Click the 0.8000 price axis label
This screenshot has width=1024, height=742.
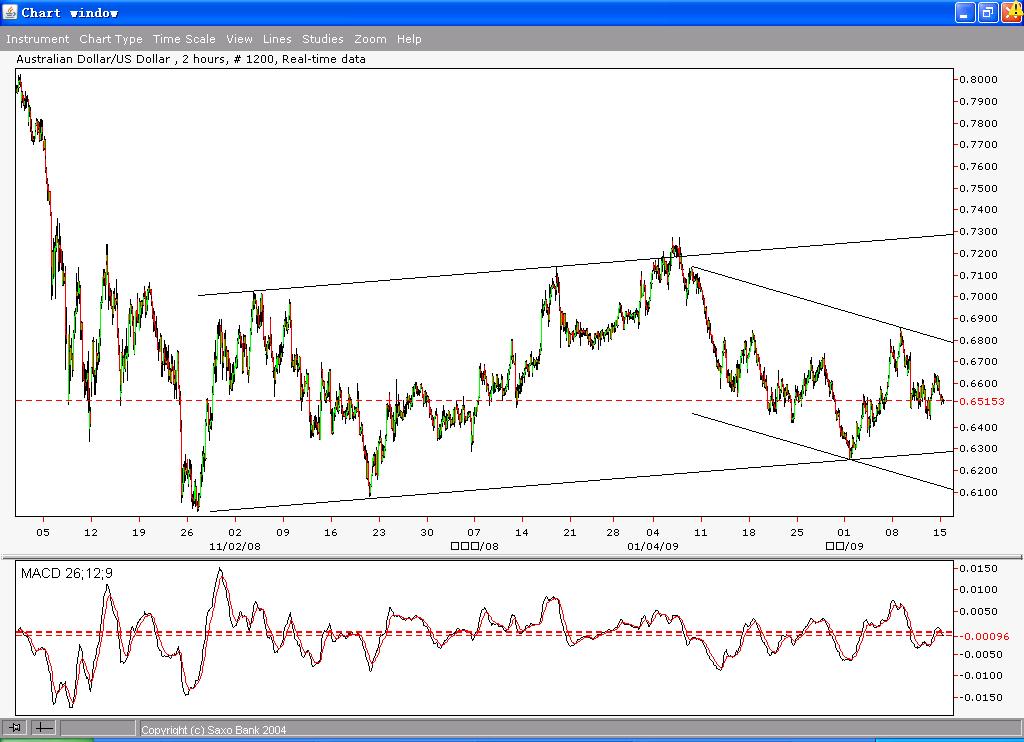click(x=978, y=80)
